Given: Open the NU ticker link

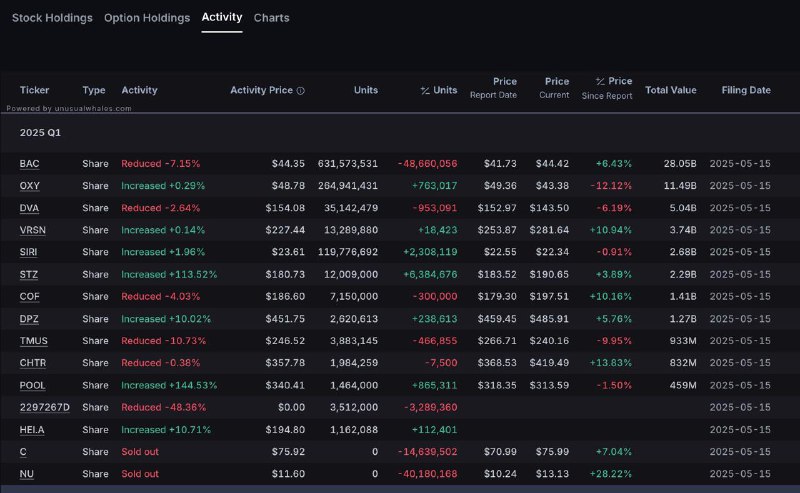Looking at the screenshot, I should coord(27,474).
